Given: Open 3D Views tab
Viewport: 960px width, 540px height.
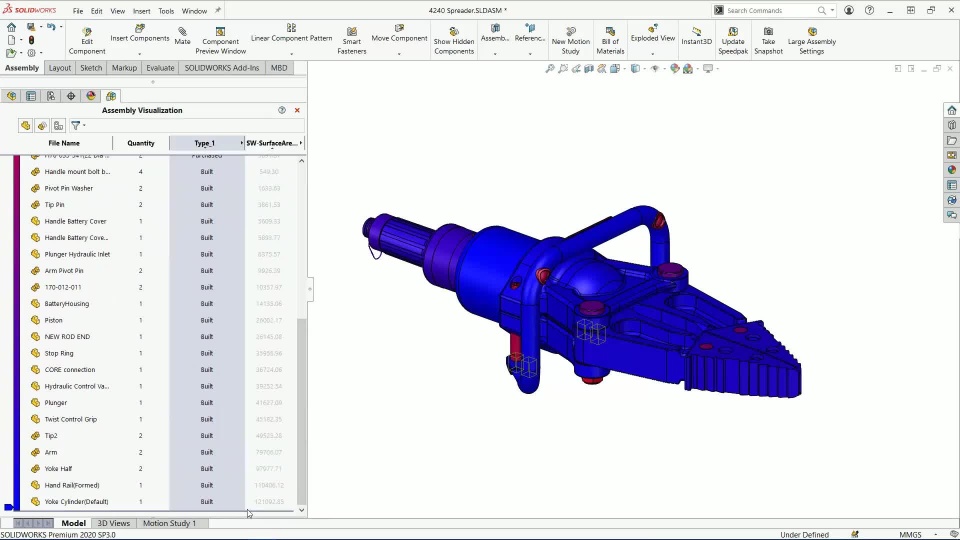Looking at the screenshot, I should click(114, 523).
